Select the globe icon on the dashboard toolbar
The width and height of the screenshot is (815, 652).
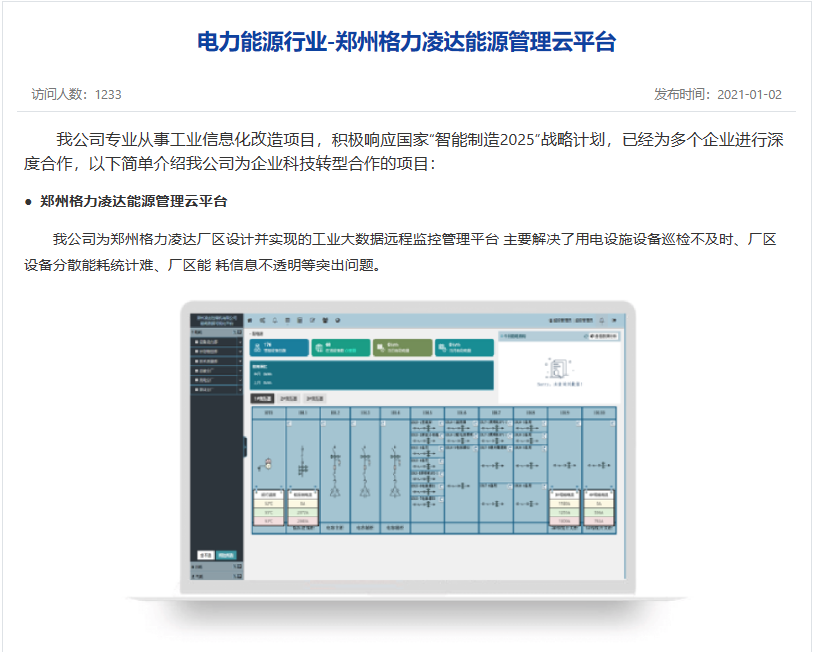pyautogui.click(x=336, y=320)
